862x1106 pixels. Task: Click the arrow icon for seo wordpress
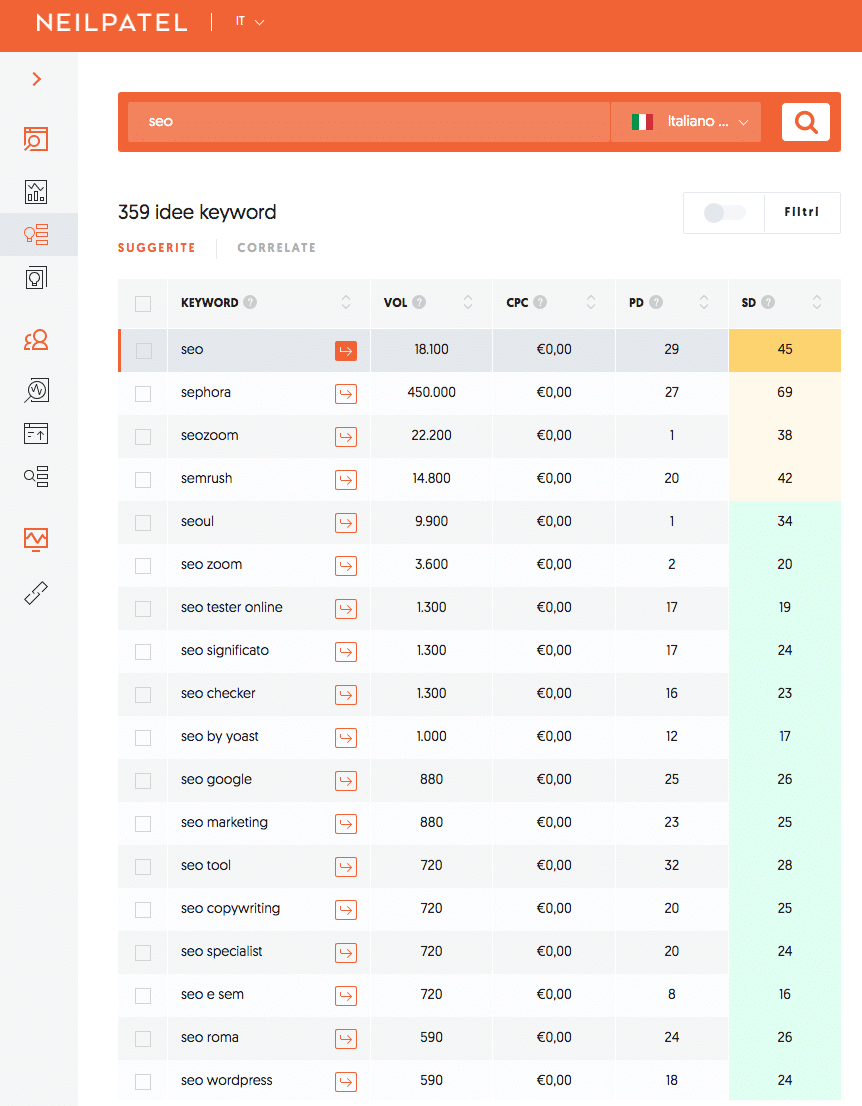(x=346, y=1082)
